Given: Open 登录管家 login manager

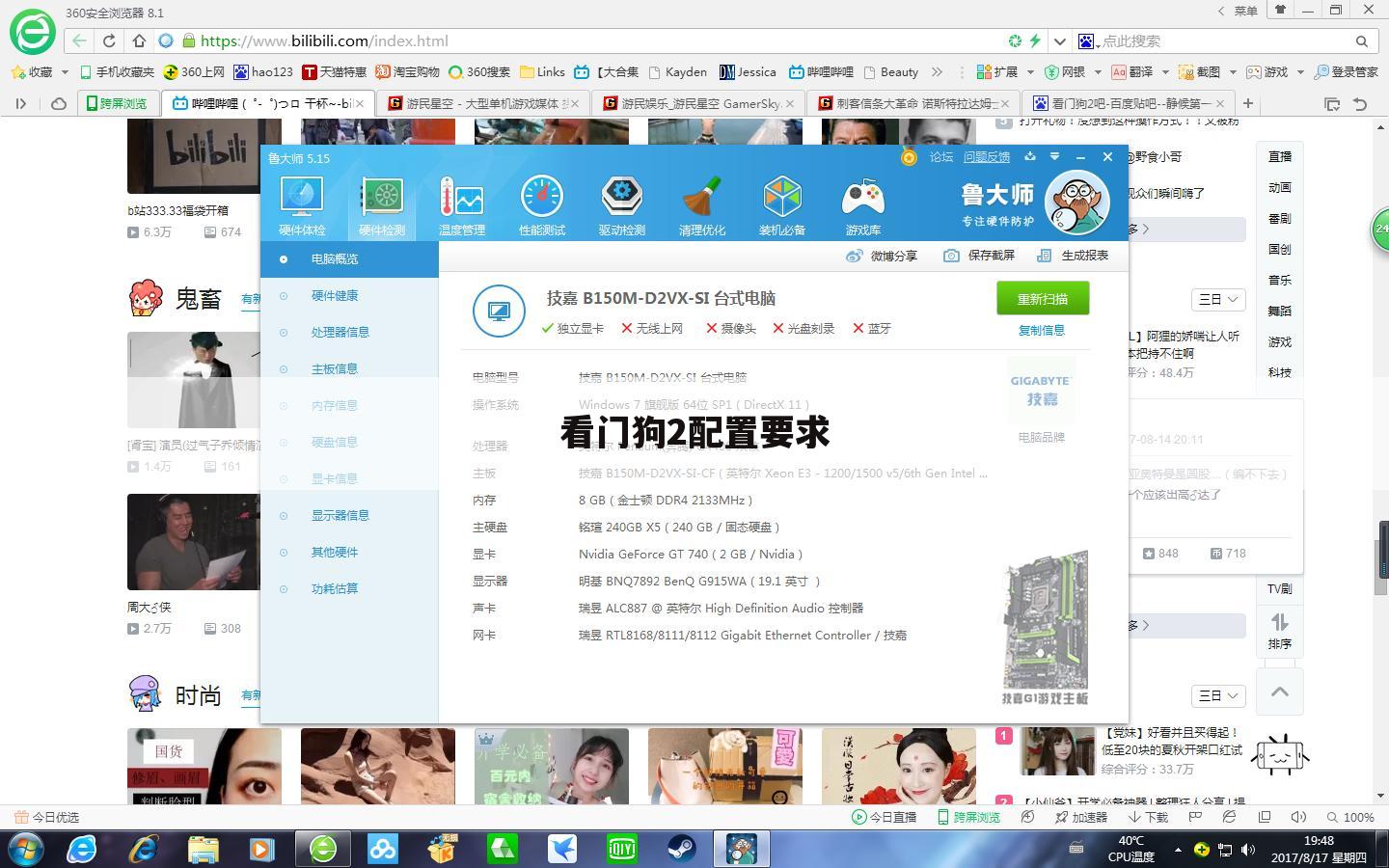Looking at the screenshot, I should pyautogui.click(x=1347, y=71).
